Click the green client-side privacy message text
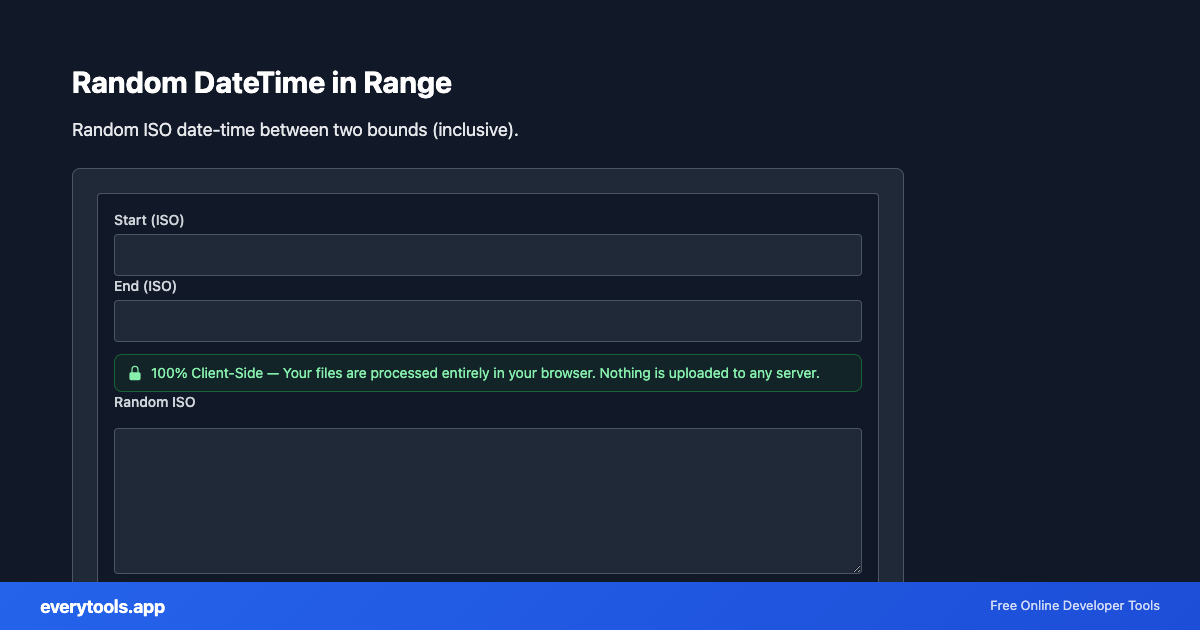The width and height of the screenshot is (1200, 630). (484, 373)
